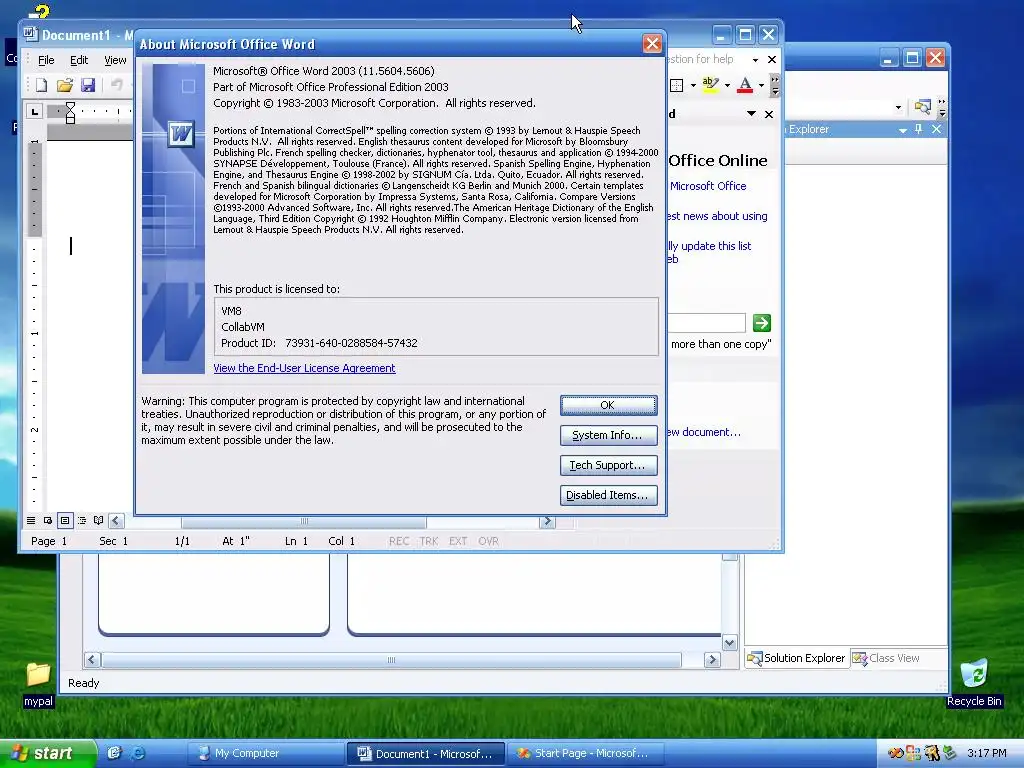Click the left arrow of Word's horizontal scrollbar
This screenshot has width=1024, height=768.
(x=116, y=520)
